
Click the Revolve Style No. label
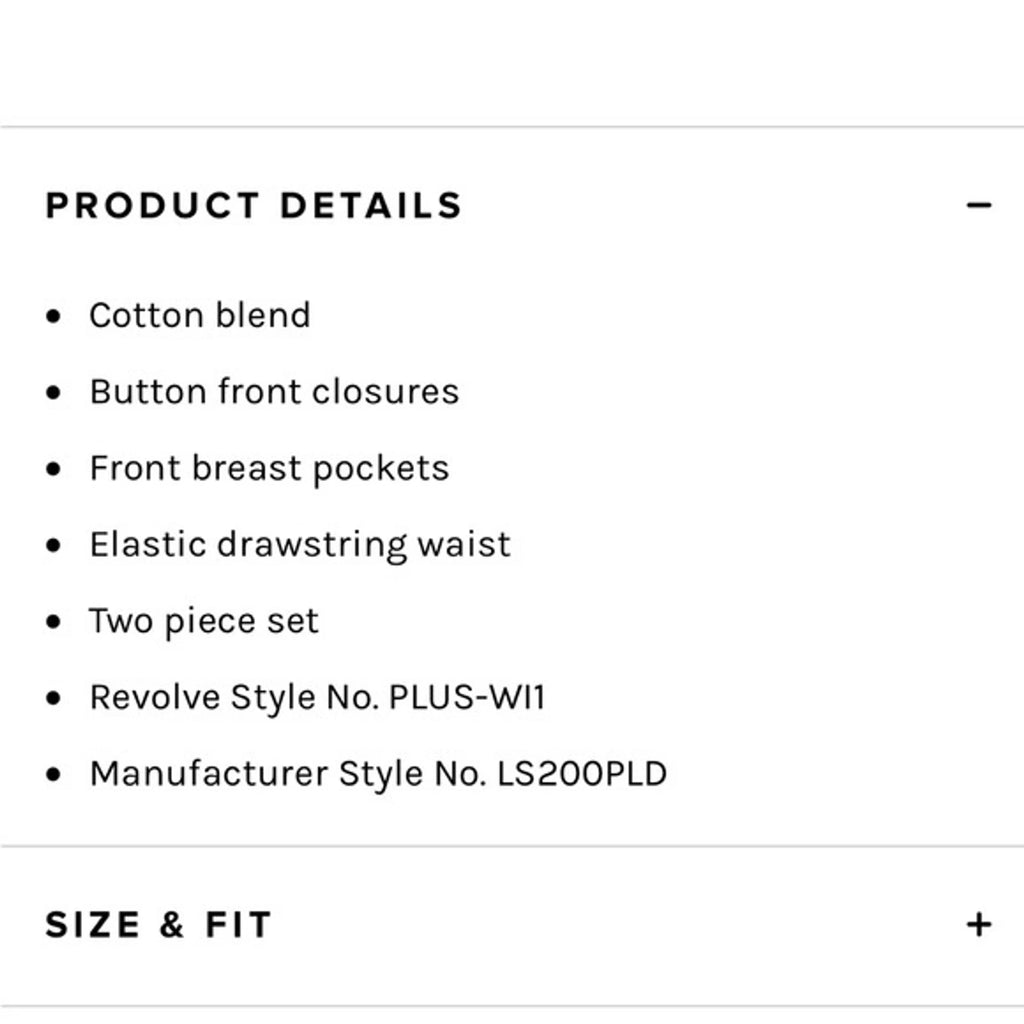(235, 697)
